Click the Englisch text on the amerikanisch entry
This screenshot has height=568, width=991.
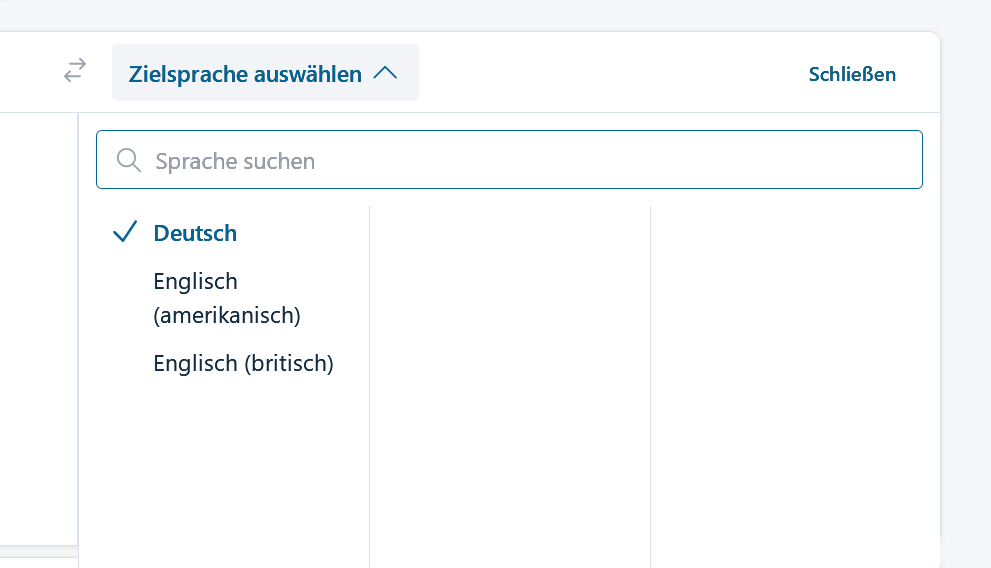point(195,281)
